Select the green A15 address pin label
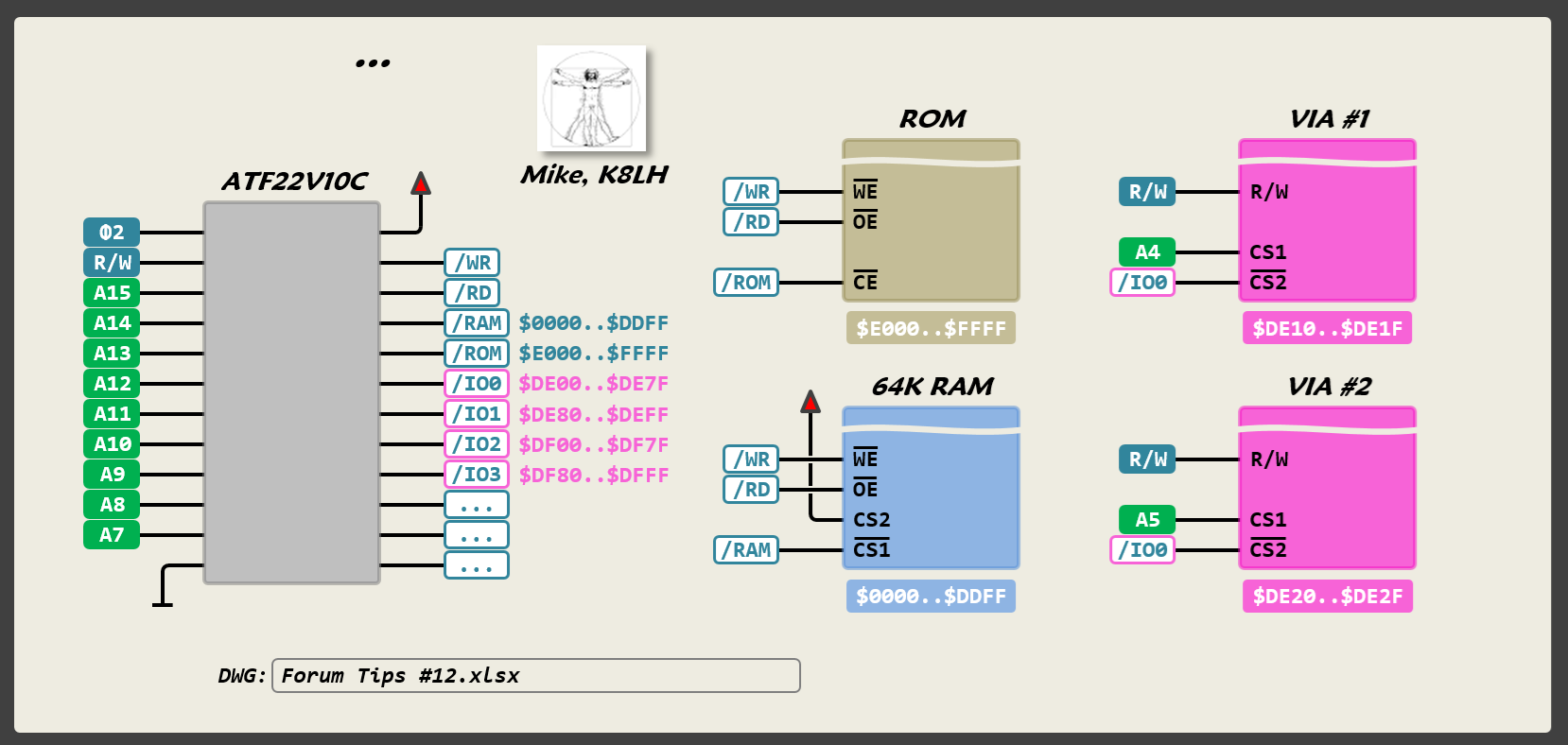 pos(112,293)
